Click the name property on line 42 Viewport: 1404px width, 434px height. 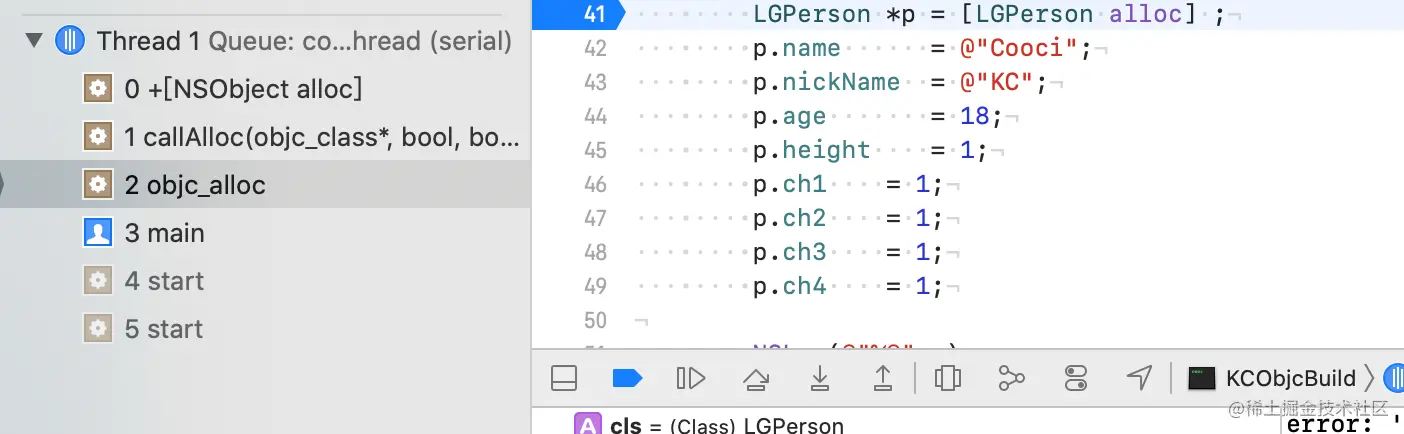tap(811, 48)
